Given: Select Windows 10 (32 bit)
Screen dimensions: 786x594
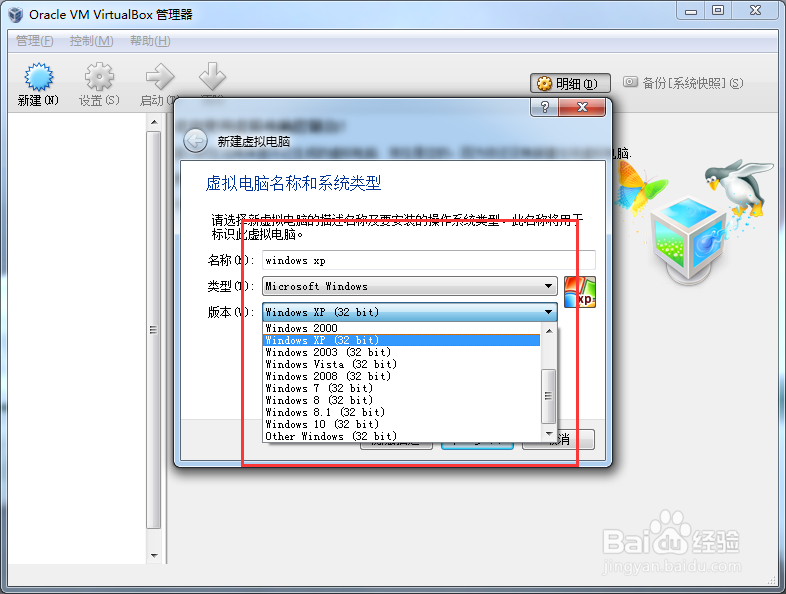Looking at the screenshot, I should [x=402, y=425].
